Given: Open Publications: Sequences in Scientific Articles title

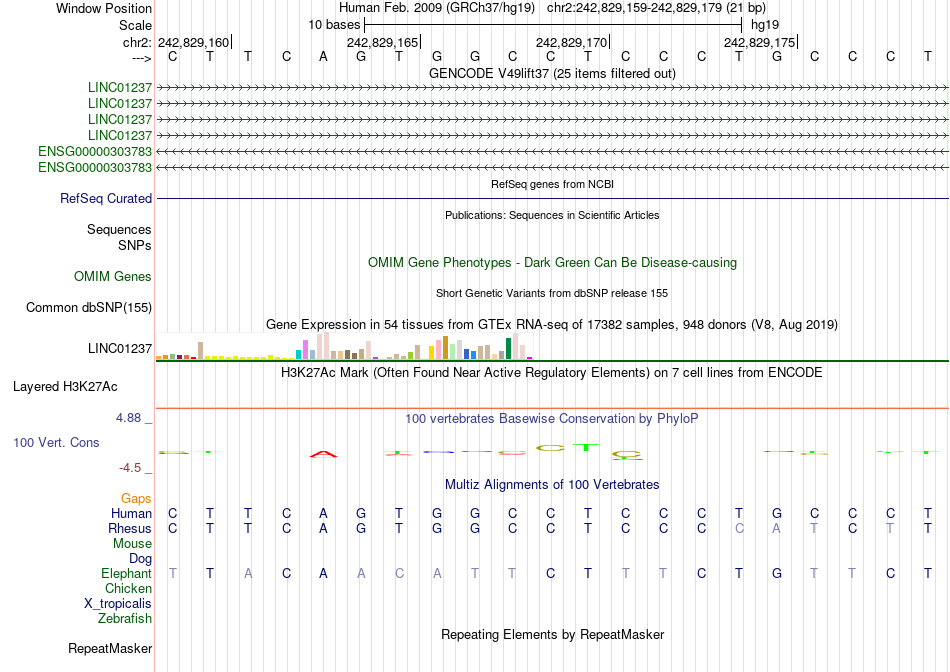Looking at the screenshot, I should (552, 215).
